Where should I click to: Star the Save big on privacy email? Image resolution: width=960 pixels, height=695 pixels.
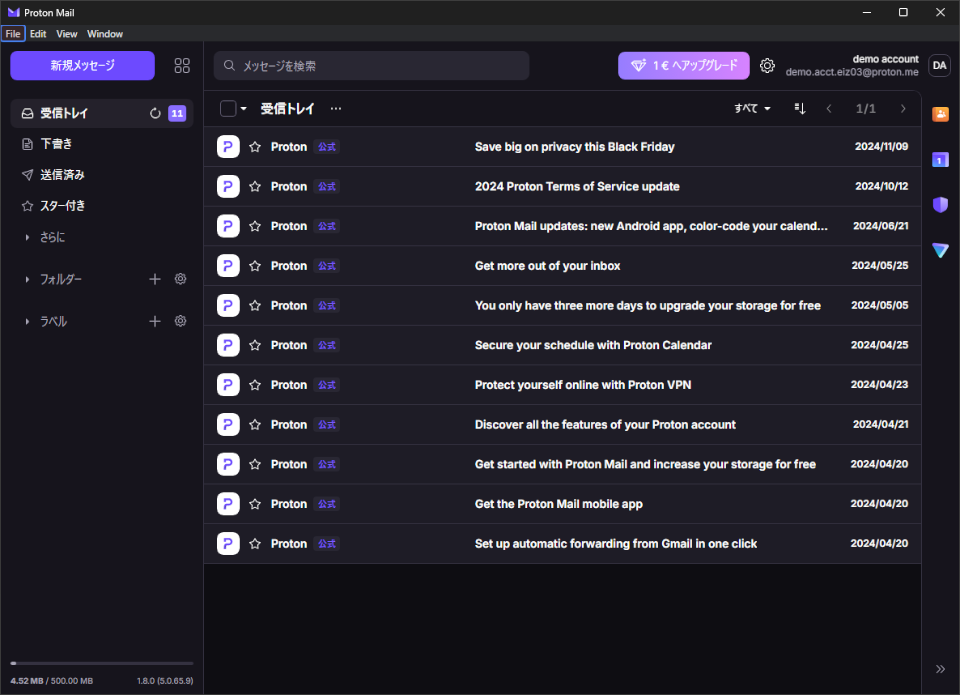pos(255,147)
